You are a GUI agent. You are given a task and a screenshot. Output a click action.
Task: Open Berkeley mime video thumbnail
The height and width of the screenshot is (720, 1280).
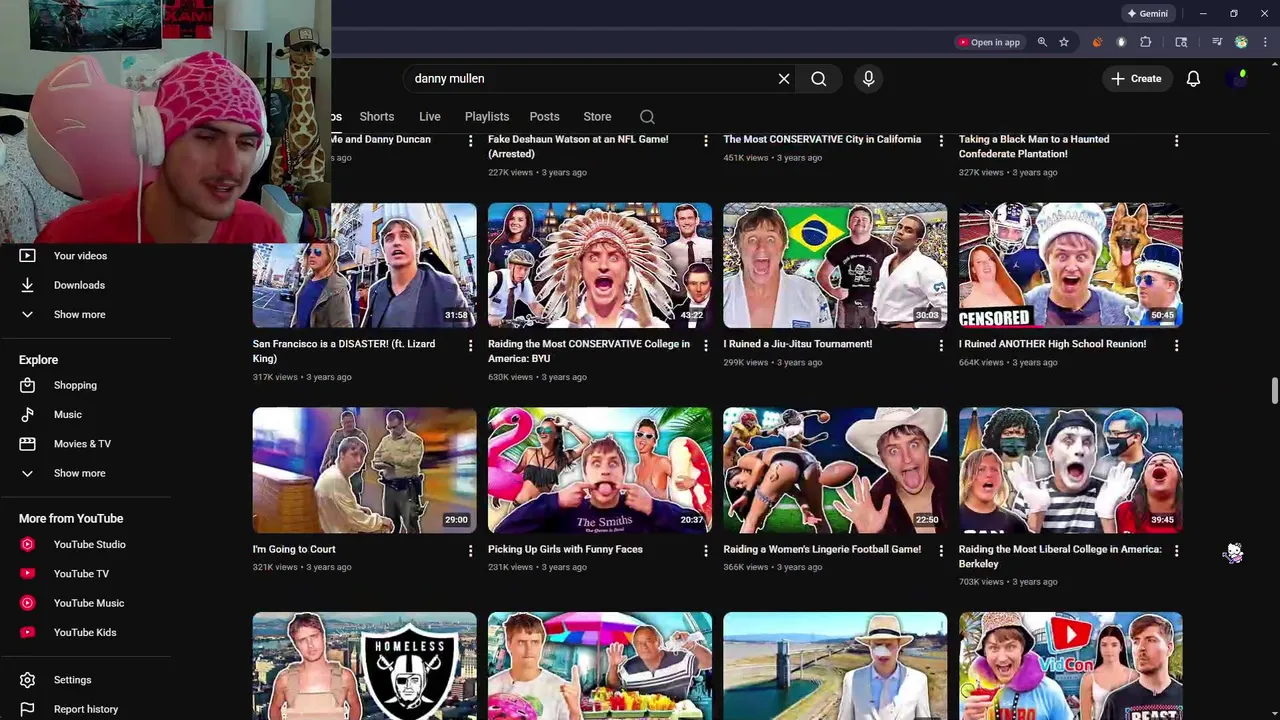pyautogui.click(x=1070, y=470)
